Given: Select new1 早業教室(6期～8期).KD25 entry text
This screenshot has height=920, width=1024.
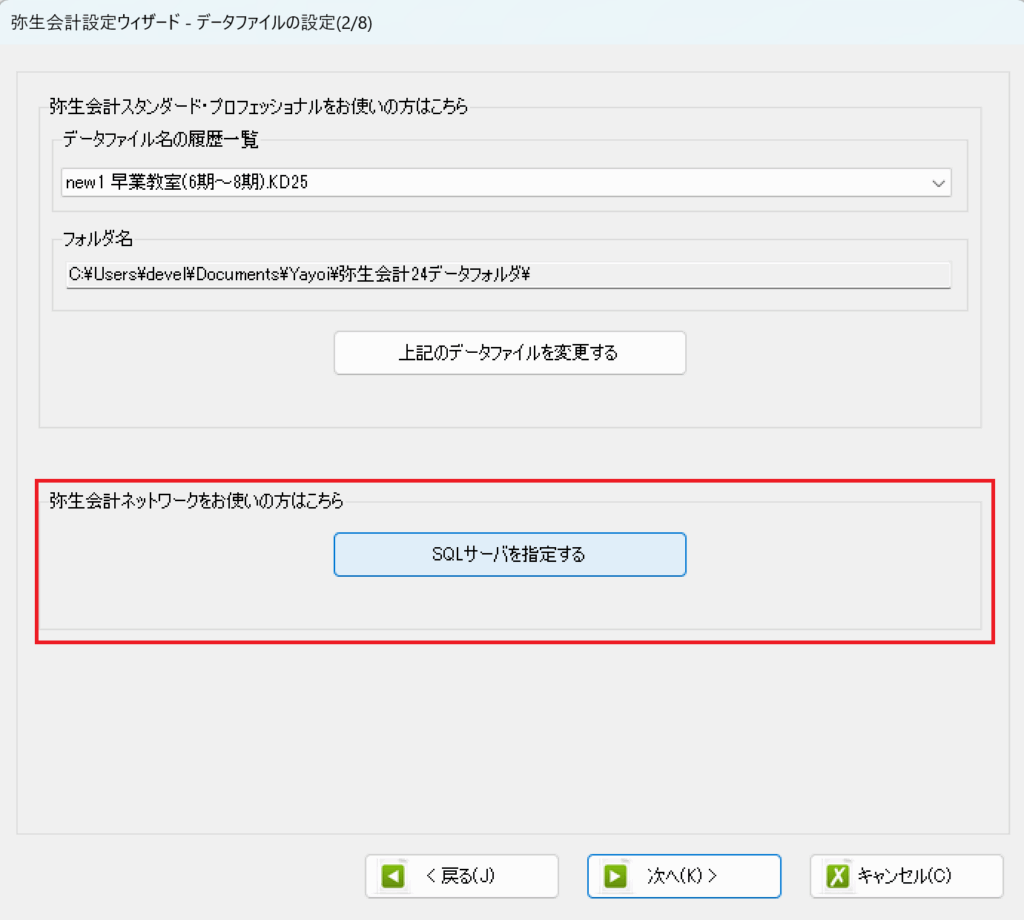Looking at the screenshot, I should pos(187,182).
